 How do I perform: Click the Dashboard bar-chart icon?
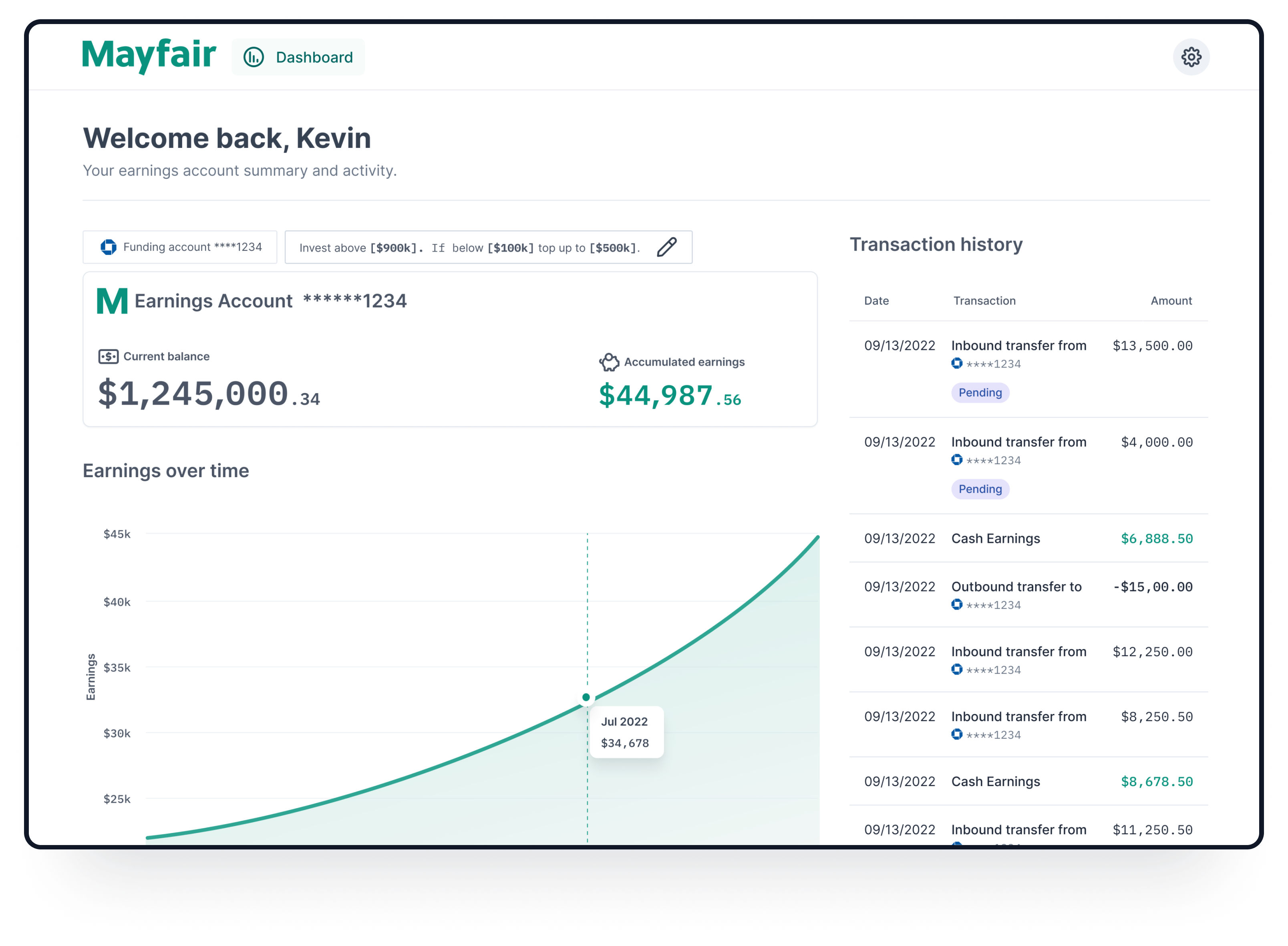(254, 57)
